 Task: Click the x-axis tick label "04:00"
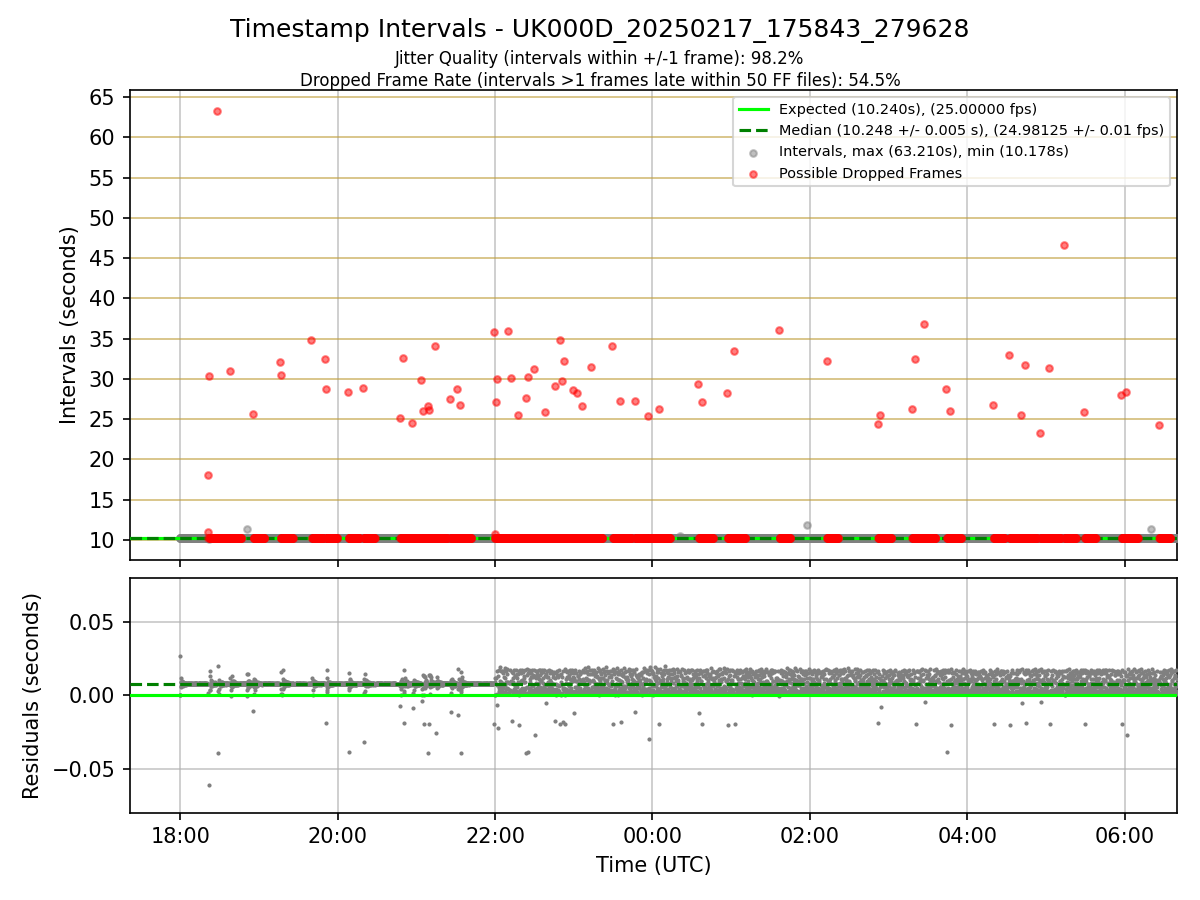tap(967, 836)
